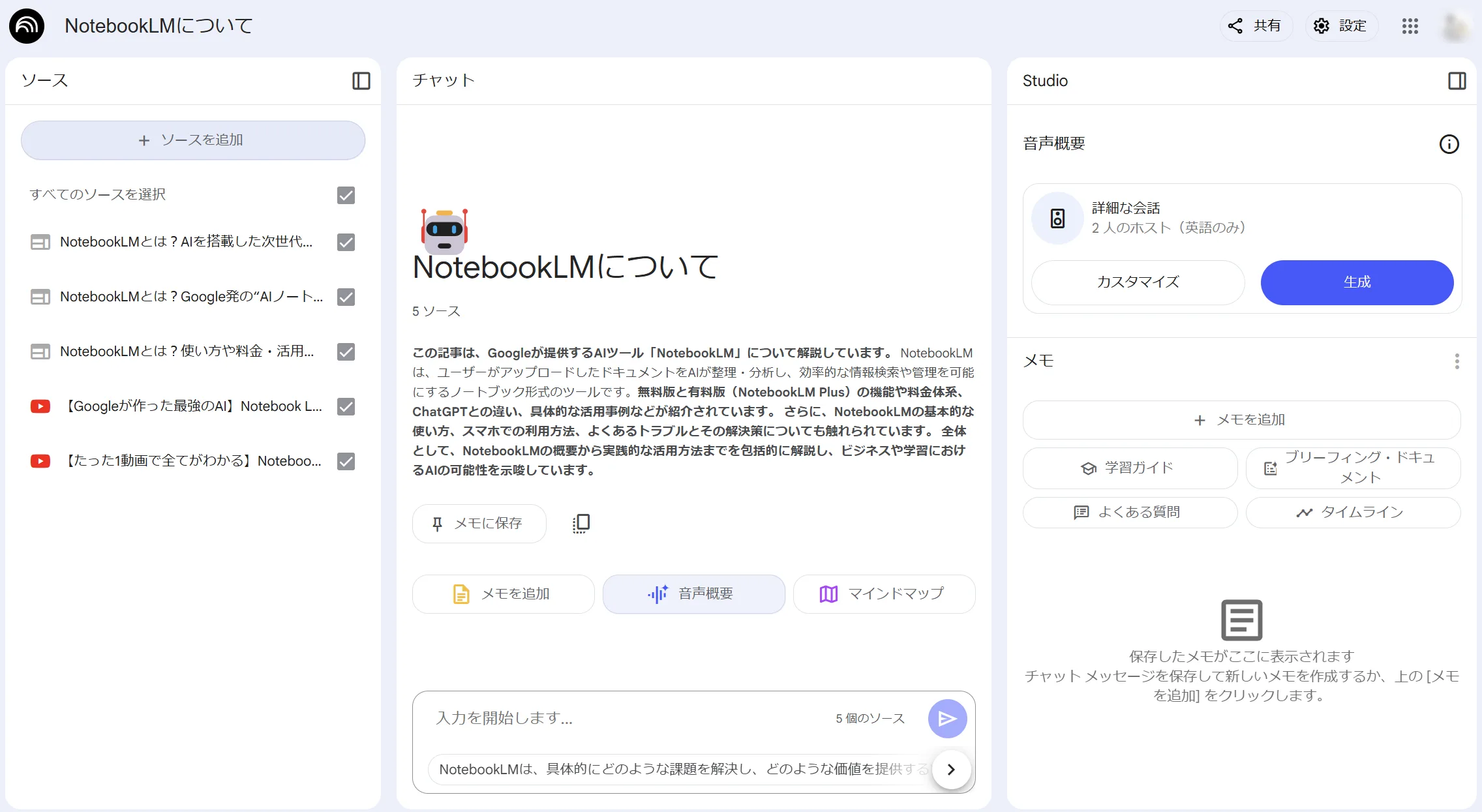
Task: Click the チャット panel heading
Action: coord(444,80)
